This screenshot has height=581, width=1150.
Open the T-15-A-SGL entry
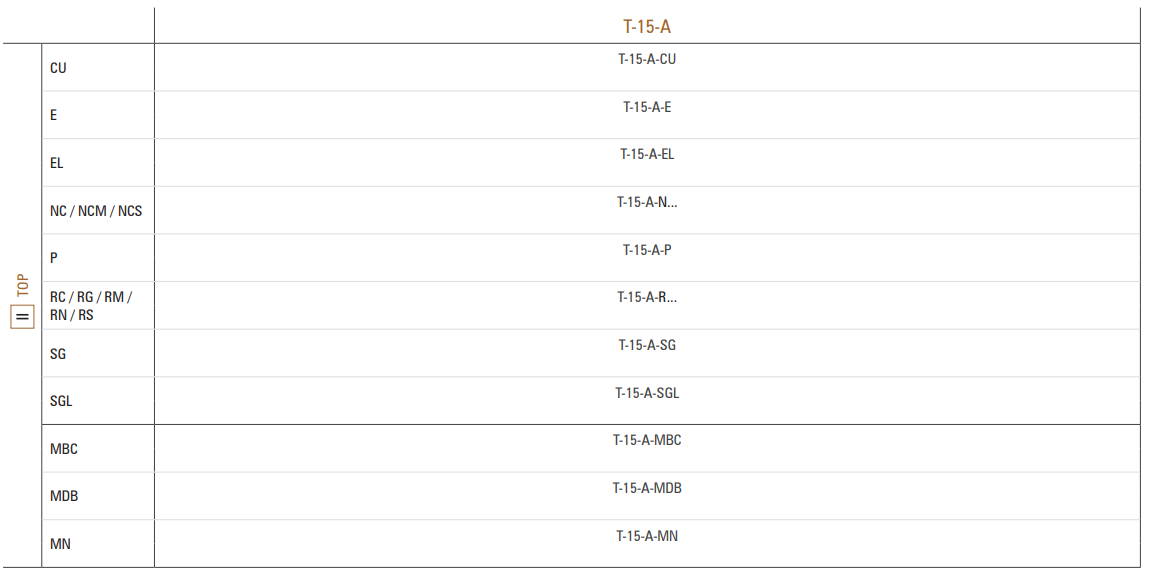647,393
